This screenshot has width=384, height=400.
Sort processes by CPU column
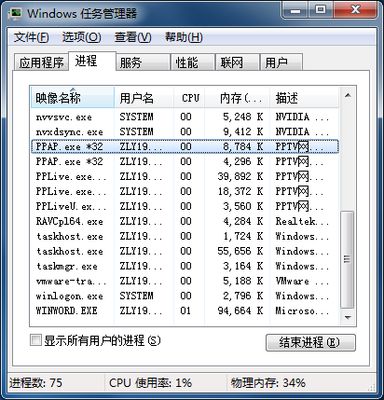189,98
